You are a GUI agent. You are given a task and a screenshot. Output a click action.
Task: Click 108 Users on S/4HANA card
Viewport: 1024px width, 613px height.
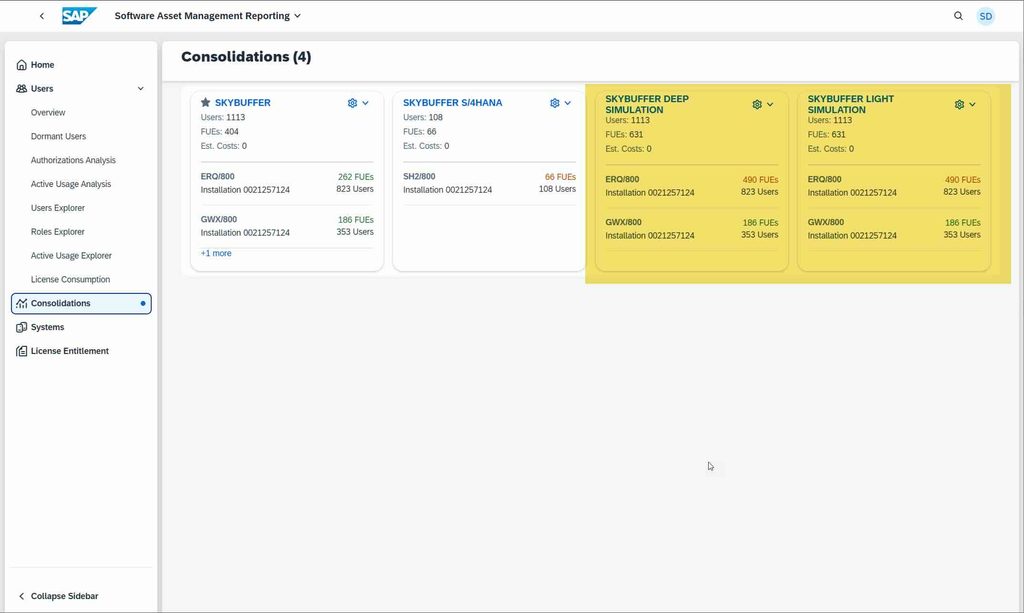click(x=557, y=189)
